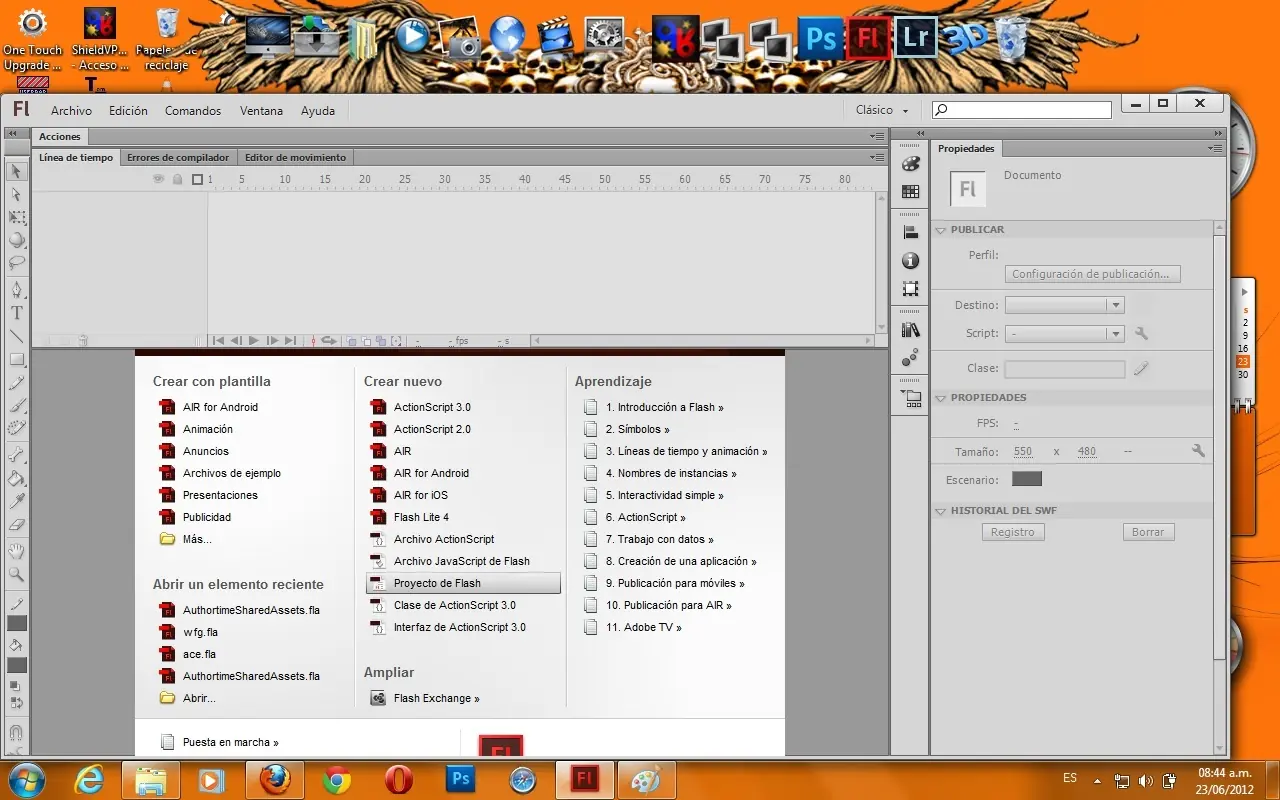Pick the Lasso tool

click(16, 263)
